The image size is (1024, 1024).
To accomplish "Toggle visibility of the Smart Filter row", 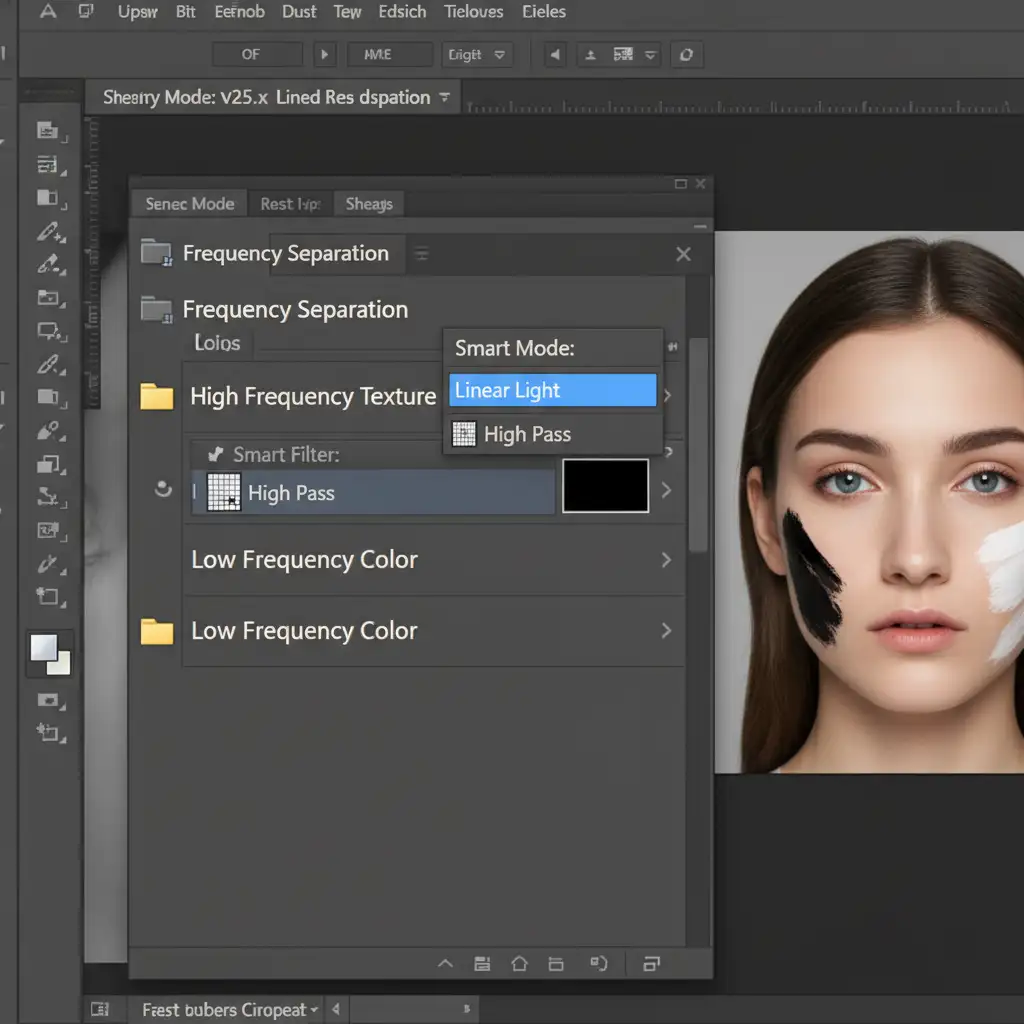I will 162,490.
